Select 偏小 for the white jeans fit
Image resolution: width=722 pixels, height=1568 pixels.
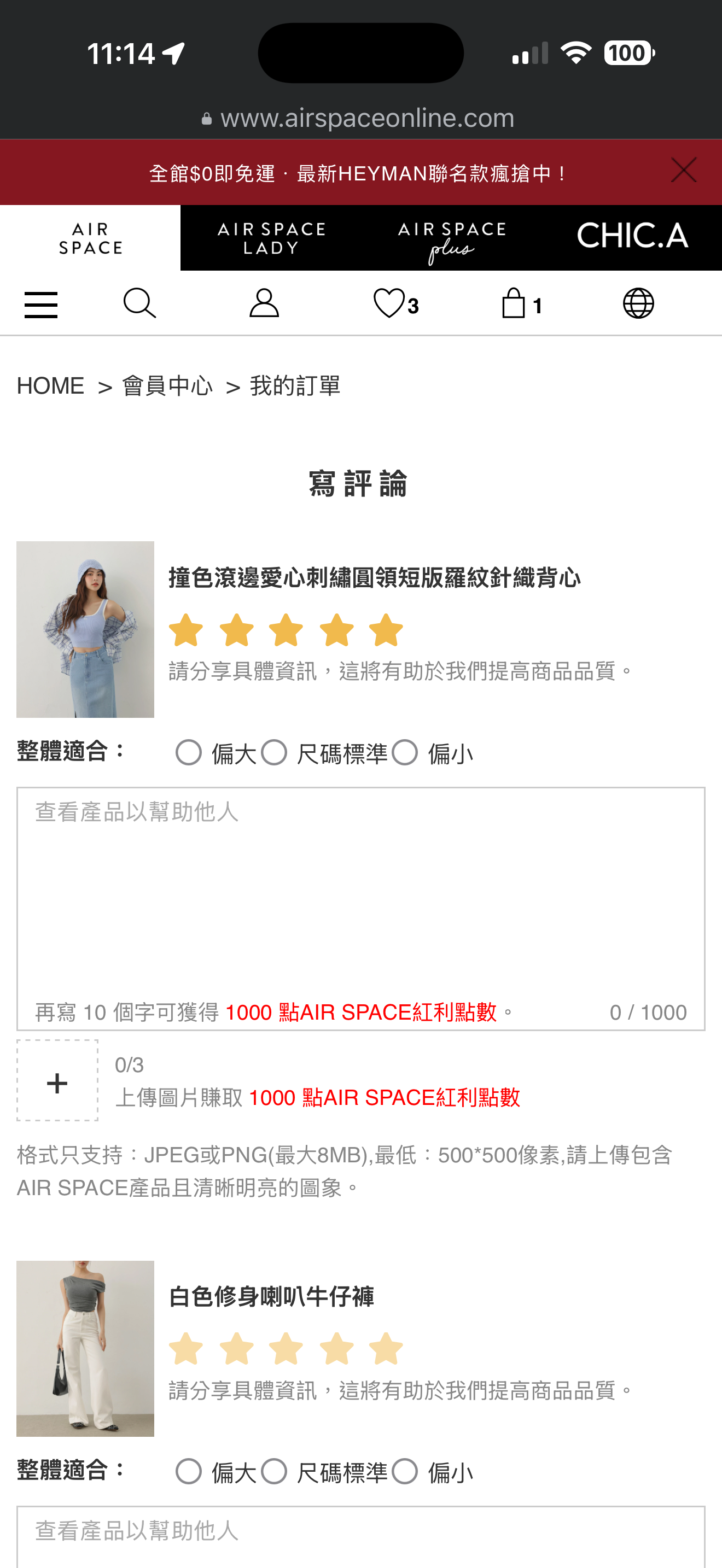coord(405,1472)
